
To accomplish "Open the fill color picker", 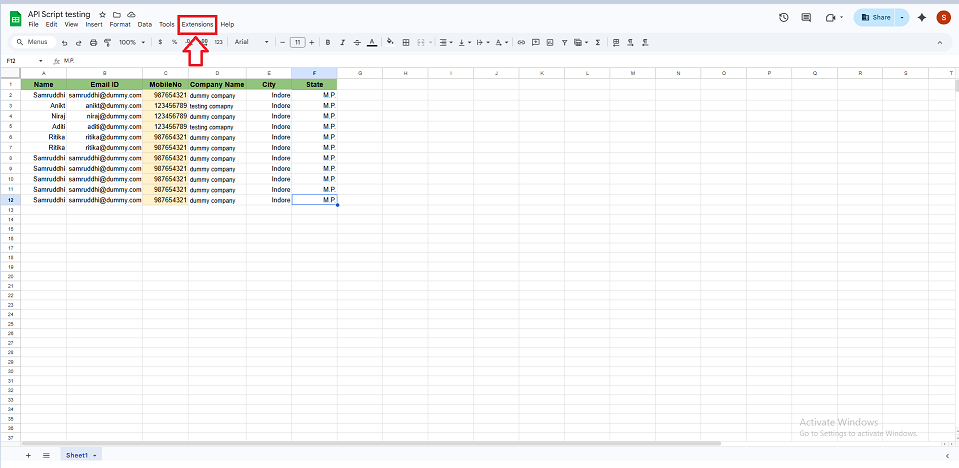I will click(x=390, y=42).
